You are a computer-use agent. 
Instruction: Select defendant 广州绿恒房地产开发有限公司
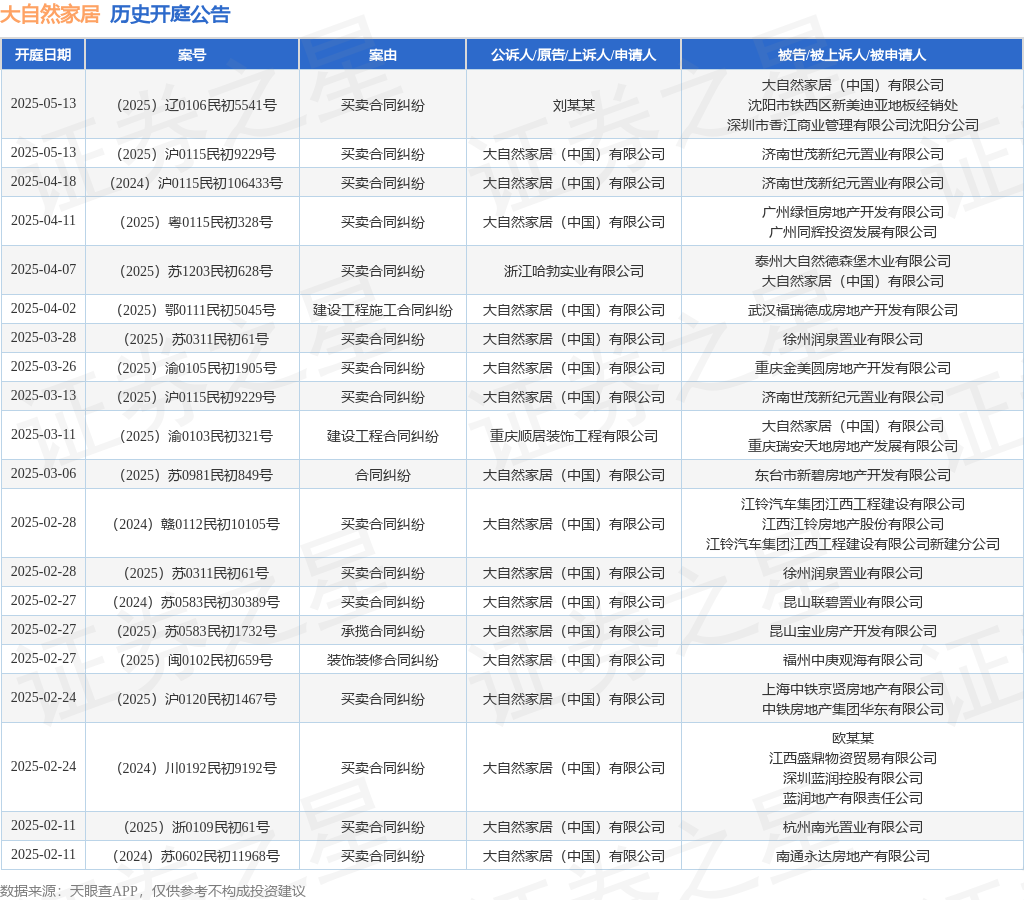click(852, 212)
